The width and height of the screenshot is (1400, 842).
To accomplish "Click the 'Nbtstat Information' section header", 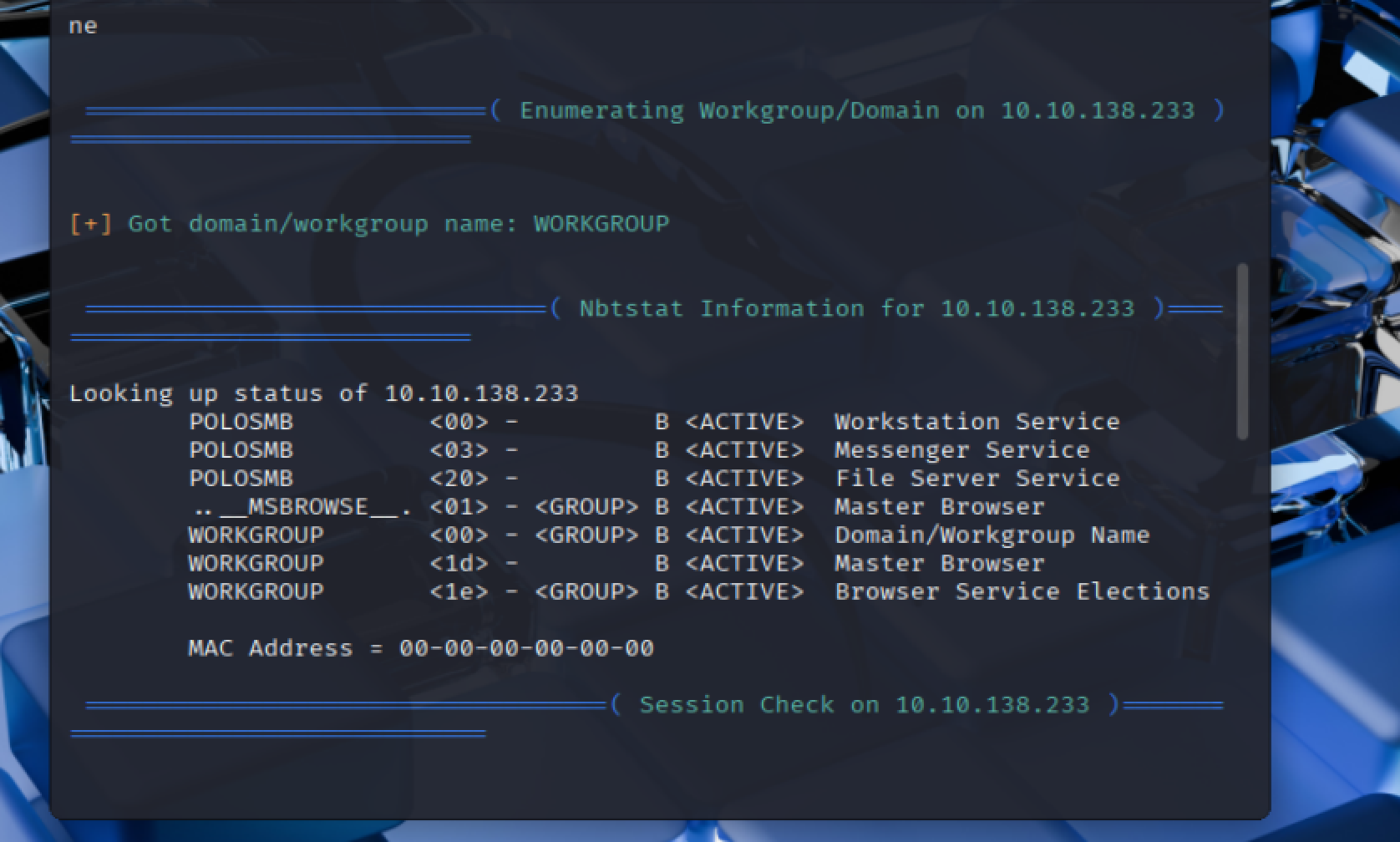I will pos(856,308).
